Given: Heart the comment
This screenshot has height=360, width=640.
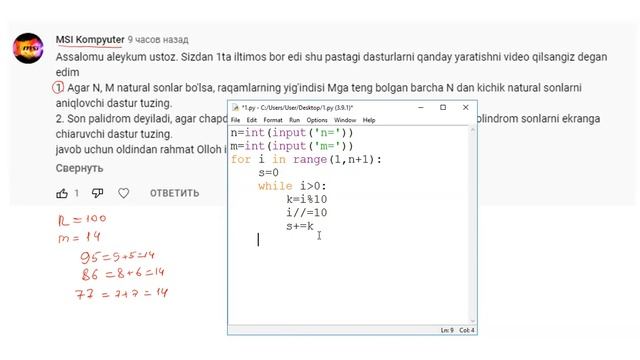Looking at the screenshot, I should pos(124,193).
